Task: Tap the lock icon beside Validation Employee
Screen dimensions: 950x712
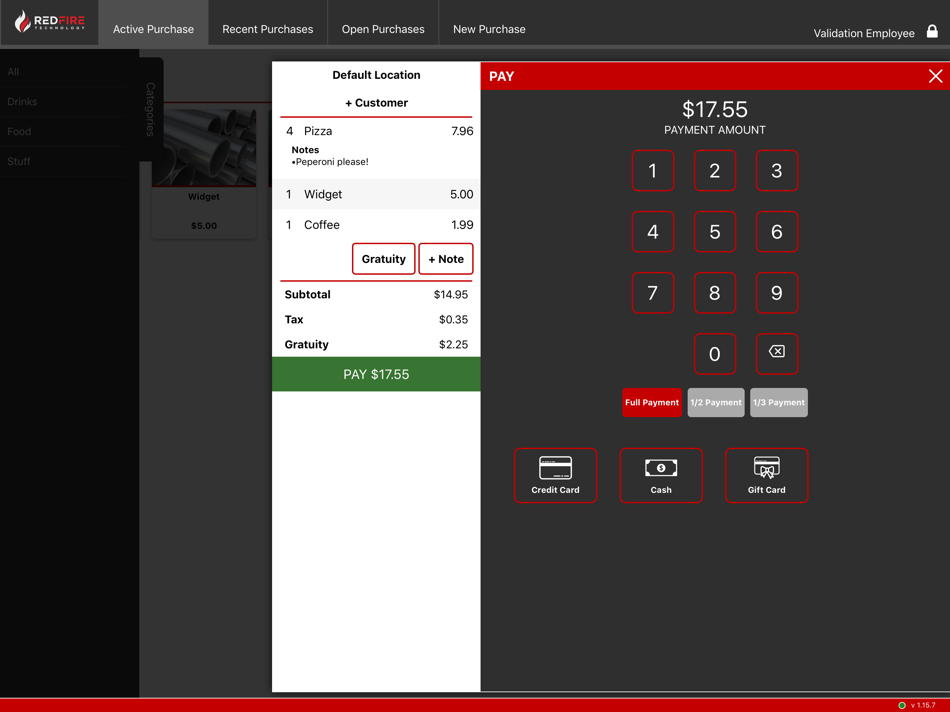Action: tap(932, 32)
